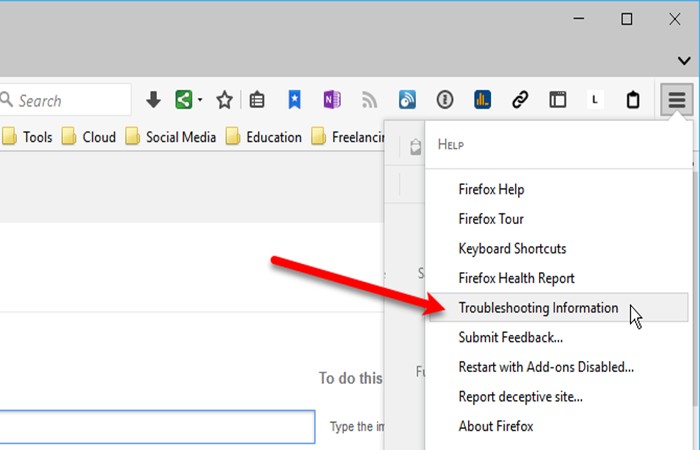Click the green share icon

[183, 100]
